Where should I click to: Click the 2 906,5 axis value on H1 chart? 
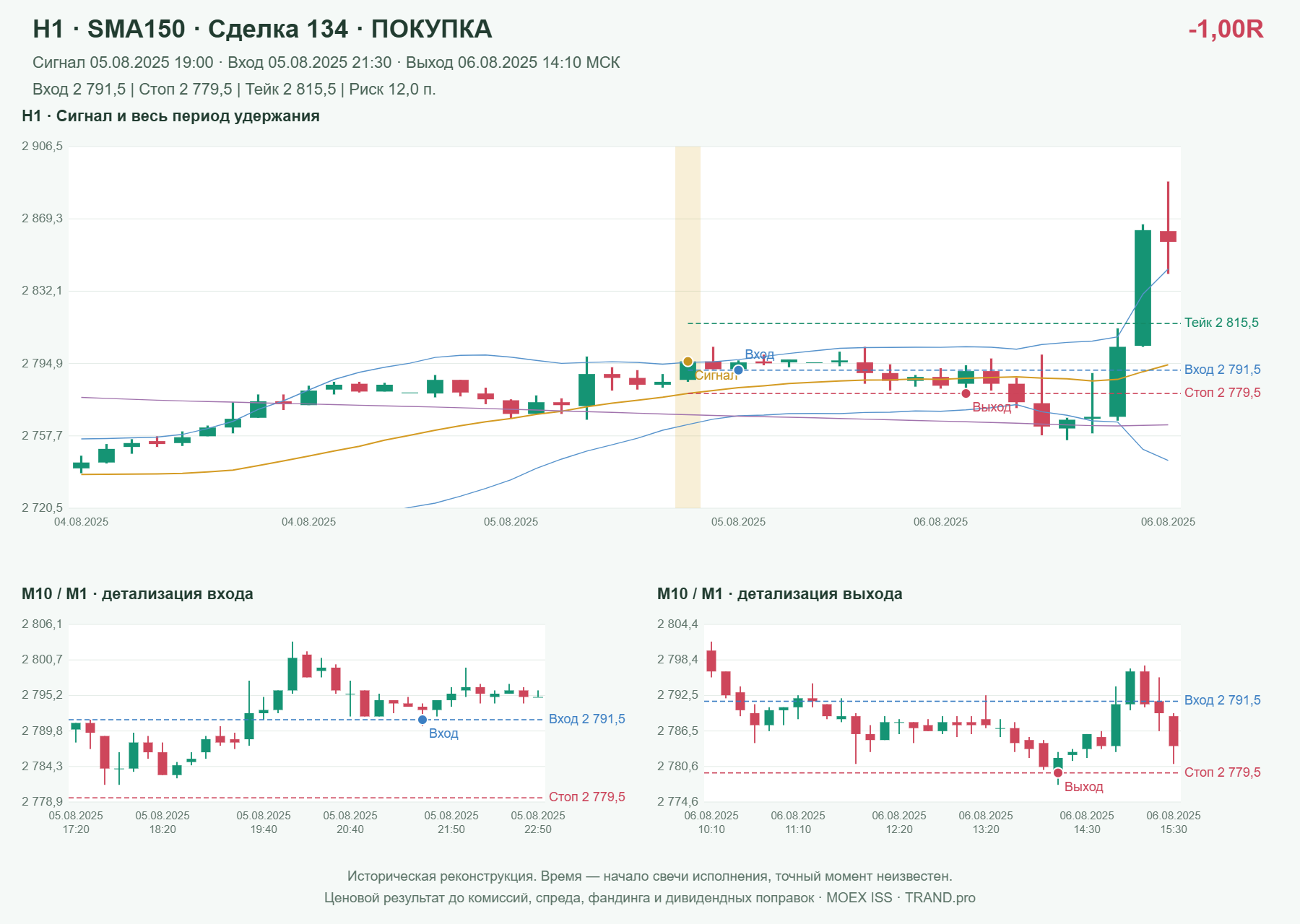[42, 147]
